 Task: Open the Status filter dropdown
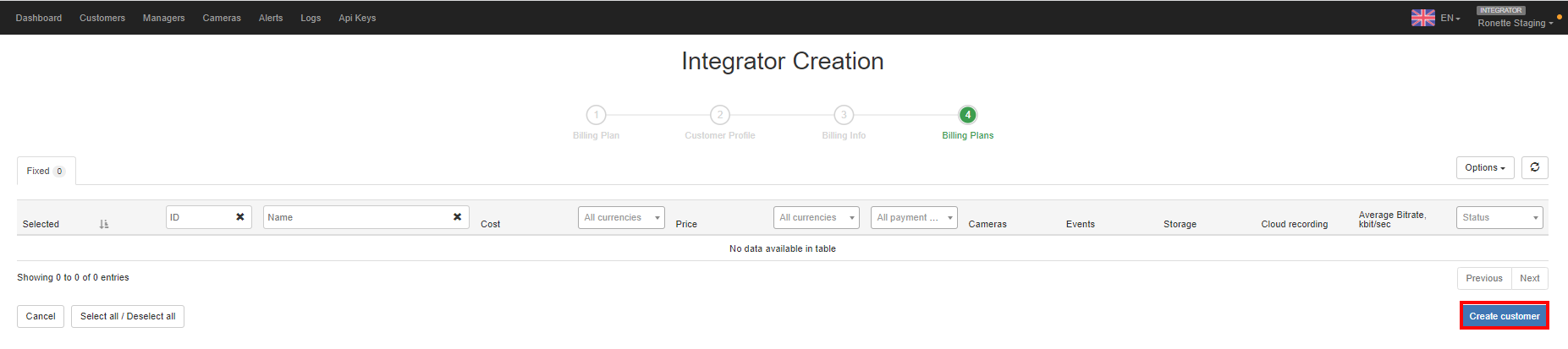pyautogui.click(x=1499, y=217)
